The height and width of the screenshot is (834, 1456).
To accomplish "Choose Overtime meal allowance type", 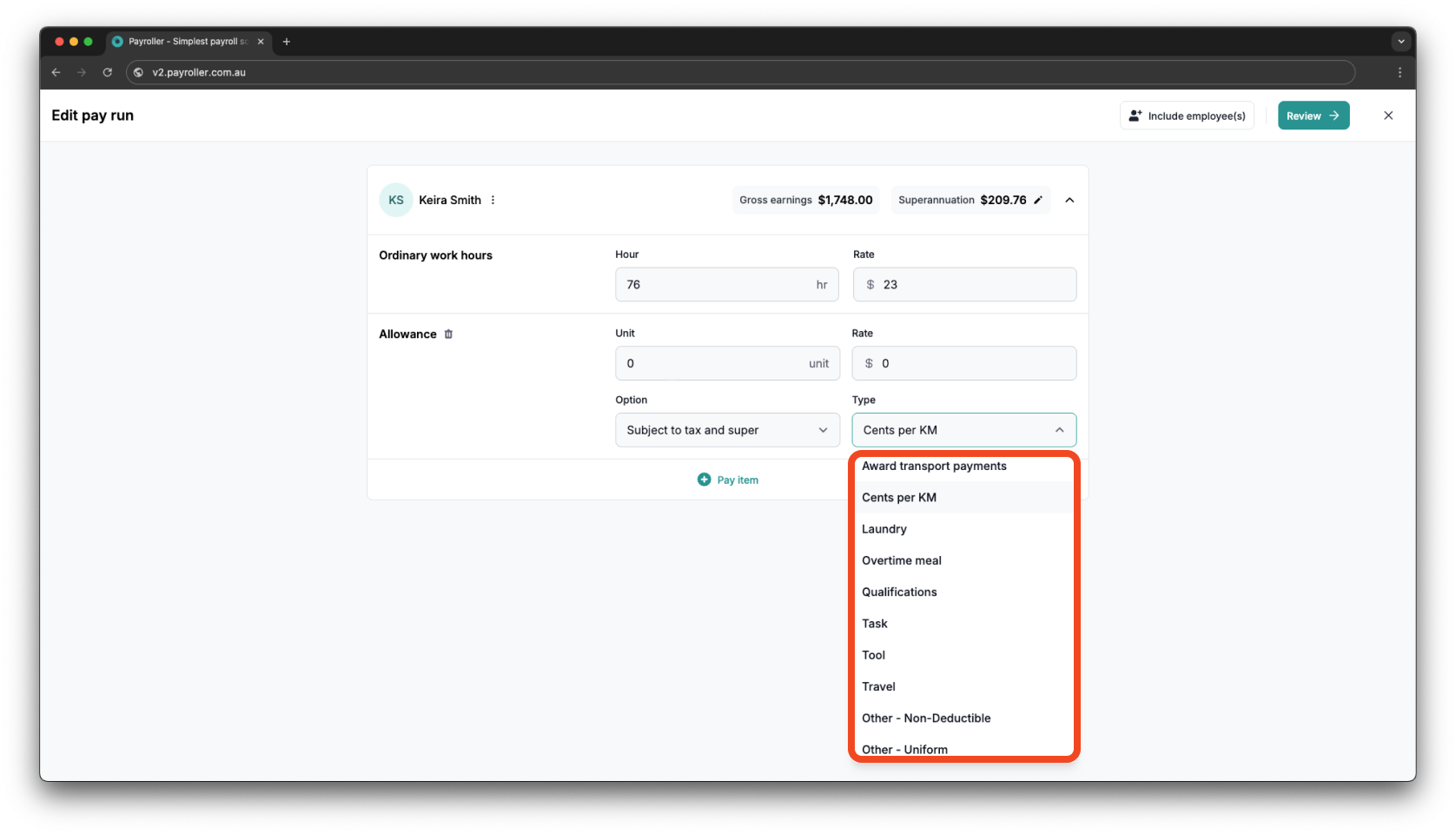I will coord(902,560).
